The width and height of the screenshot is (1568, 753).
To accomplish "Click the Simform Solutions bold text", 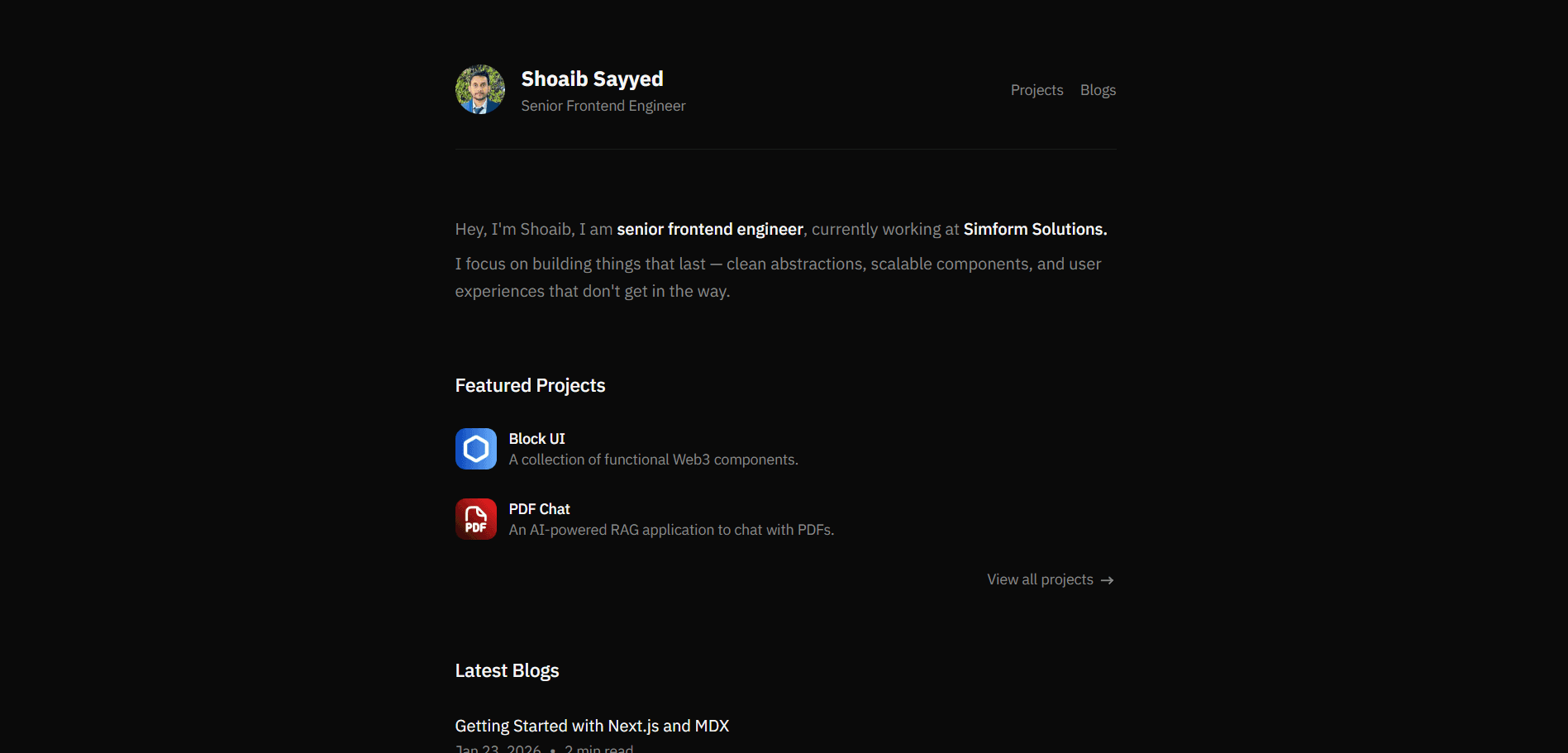I will 1033,229.
